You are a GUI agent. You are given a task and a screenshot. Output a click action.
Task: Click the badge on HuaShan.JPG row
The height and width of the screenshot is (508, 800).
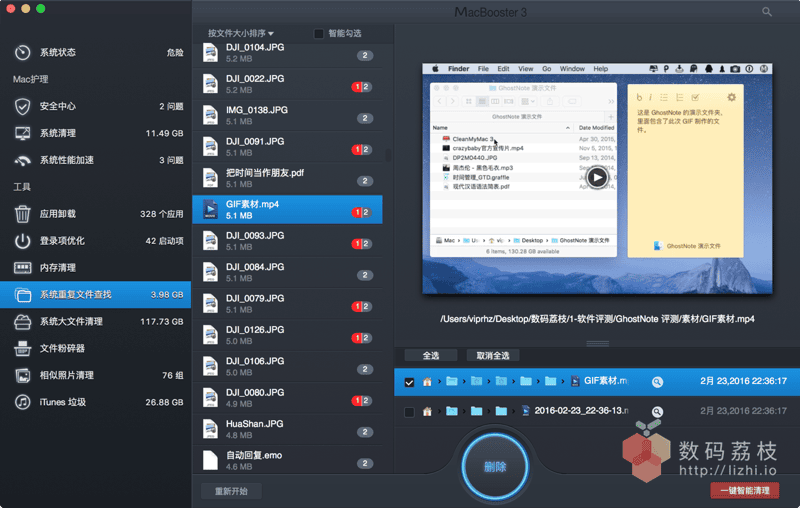(x=364, y=432)
